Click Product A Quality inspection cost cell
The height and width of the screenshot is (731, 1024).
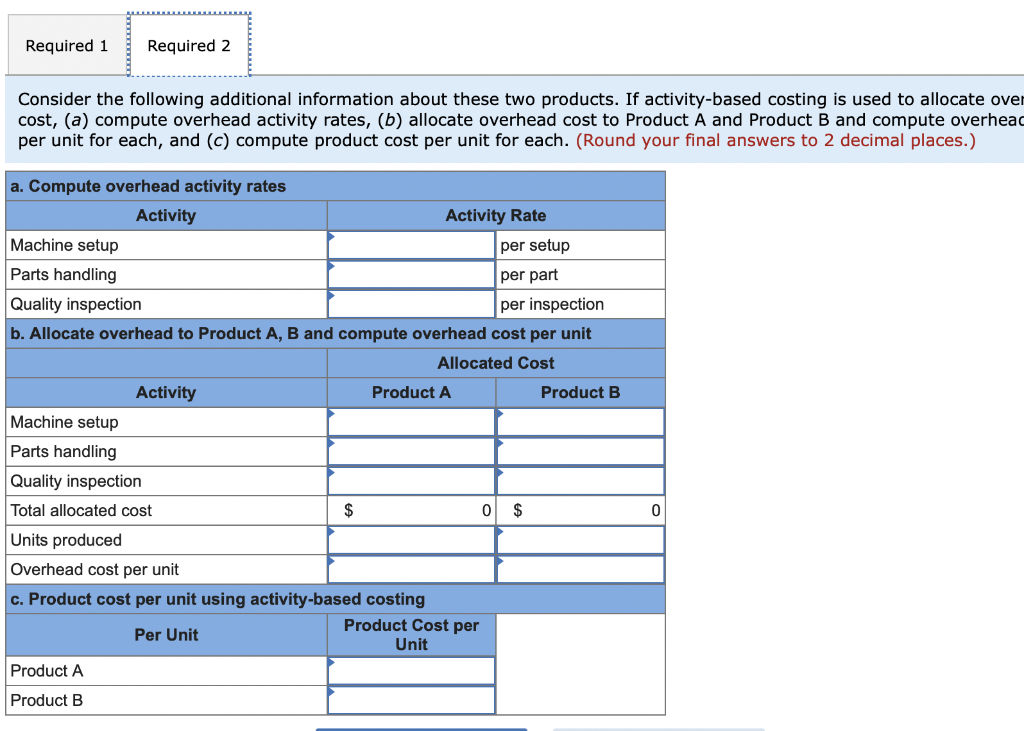(410, 480)
